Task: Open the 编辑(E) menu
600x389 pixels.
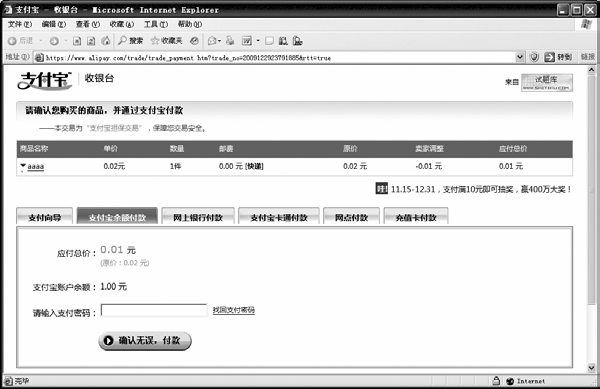Action: pyautogui.click(x=54, y=24)
